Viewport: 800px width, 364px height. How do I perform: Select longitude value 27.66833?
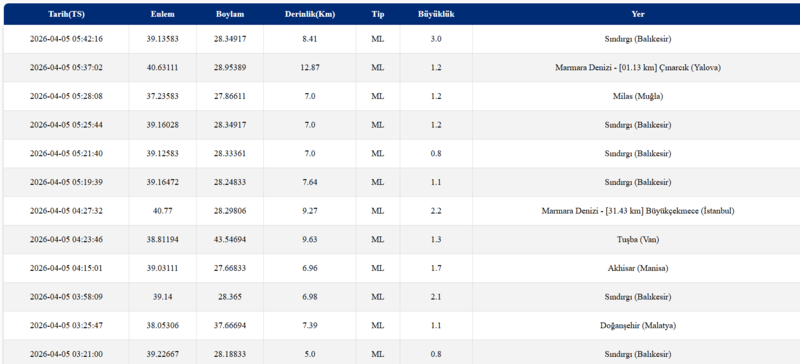point(230,268)
